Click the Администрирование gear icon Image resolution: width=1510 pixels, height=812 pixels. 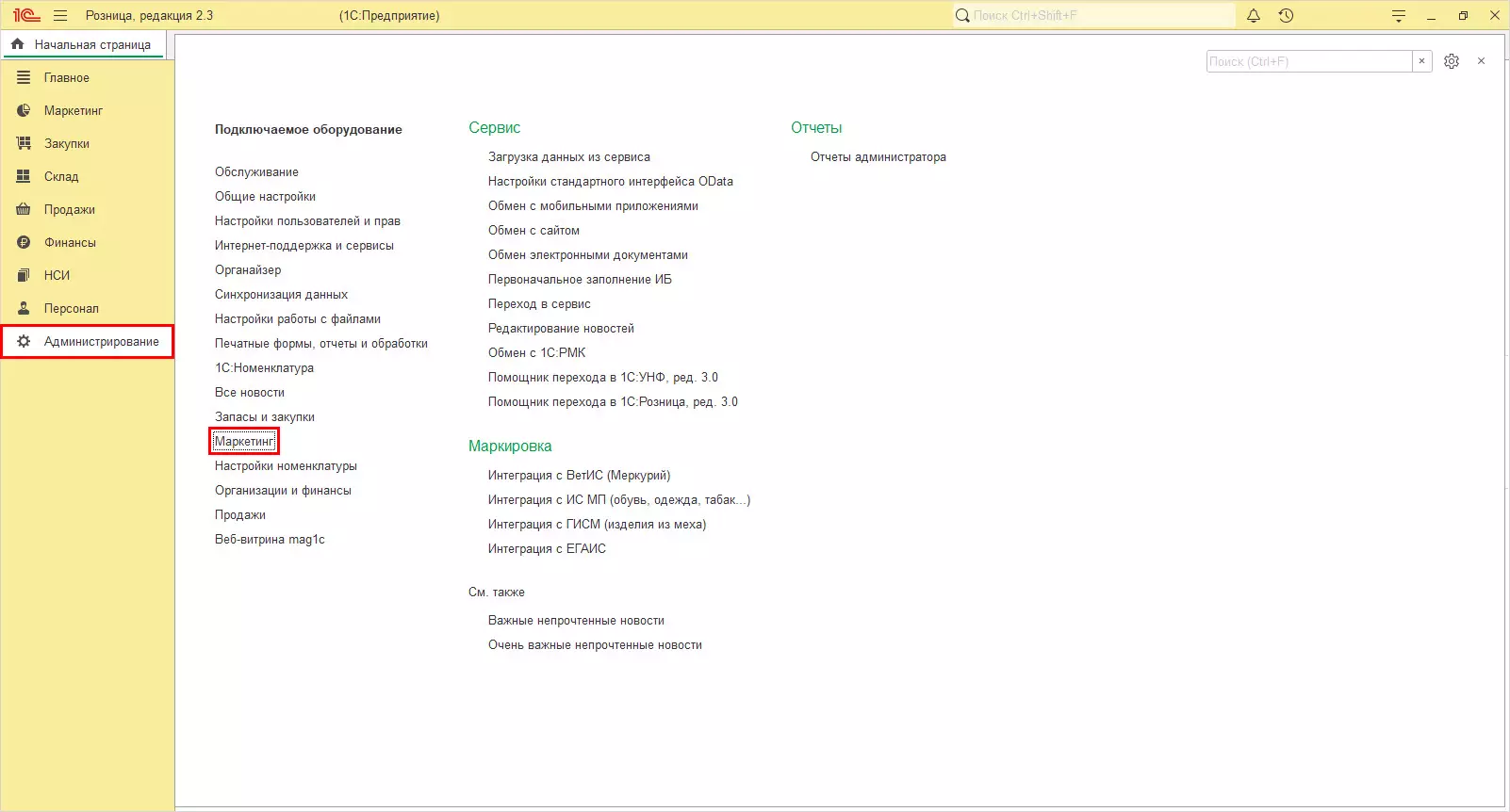click(x=24, y=341)
